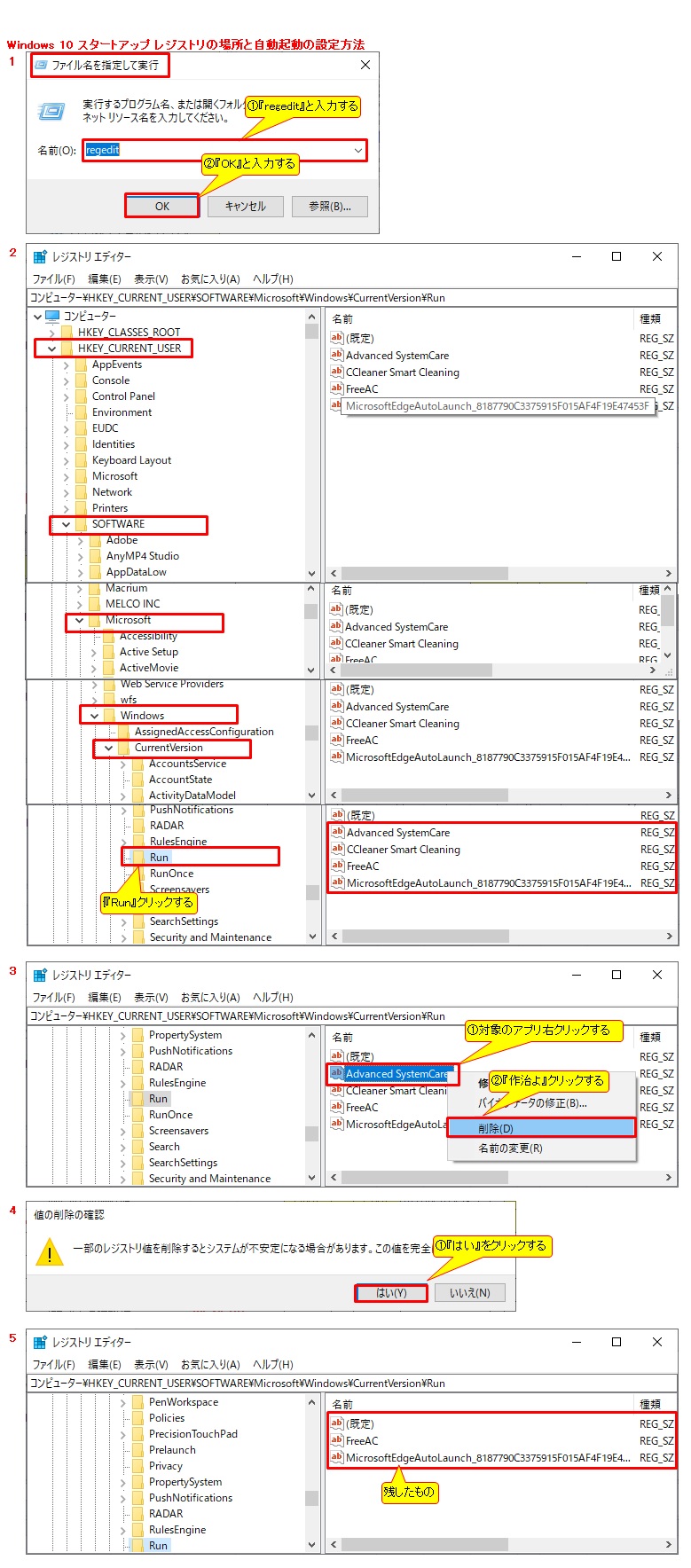
Task: Click the Run program icon in the ファイル名を指定して実行 dialog
Action: (52, 112)
